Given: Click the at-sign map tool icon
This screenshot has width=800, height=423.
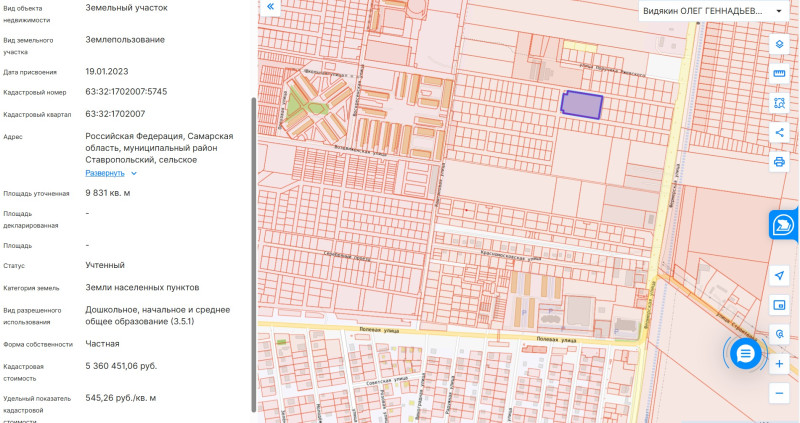Looking at the screenshot, I should (x=779, y=334).
